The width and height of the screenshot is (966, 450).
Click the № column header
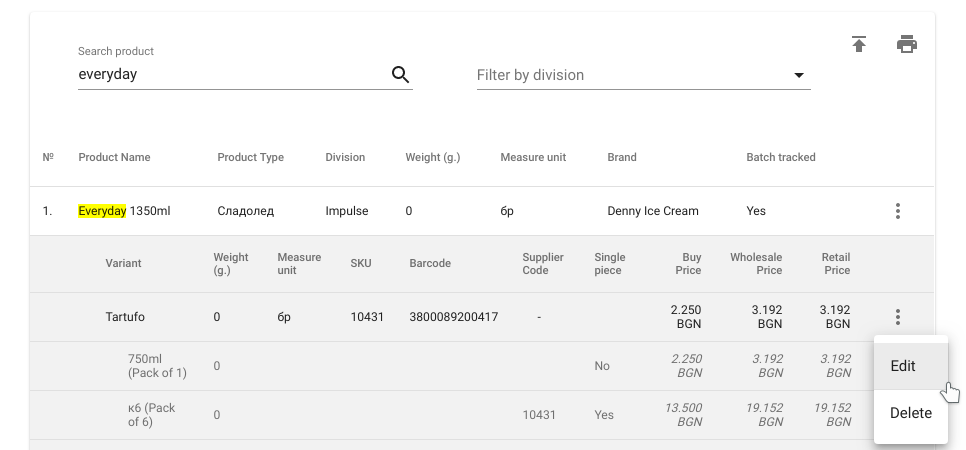click(48, 157)
